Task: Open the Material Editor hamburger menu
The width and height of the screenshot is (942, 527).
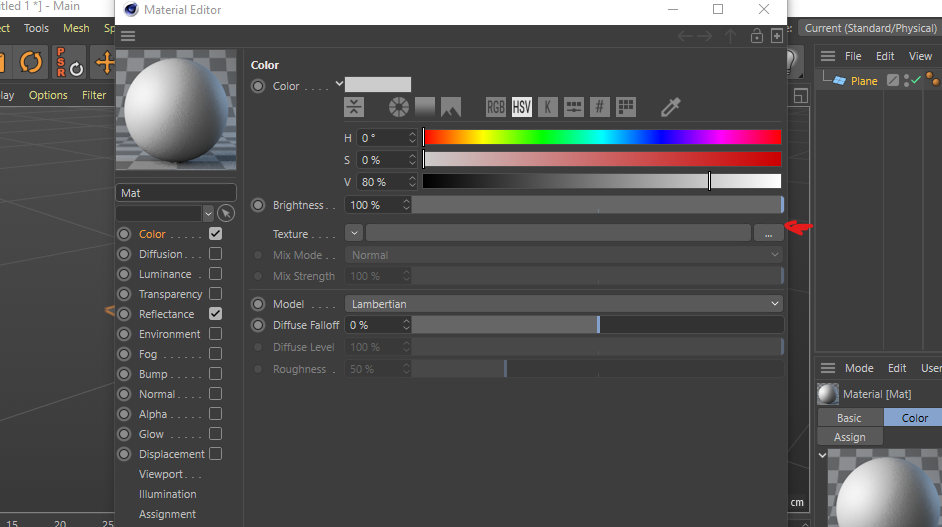Action: pyautogui.click(x=128, y=36)
